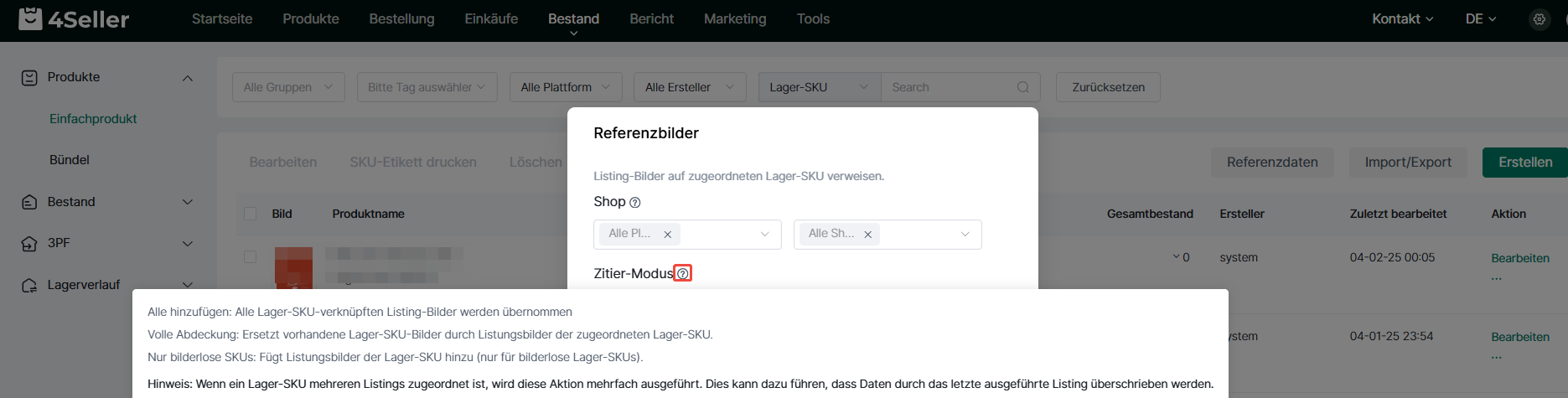The image size is (1568, 398).
Task: Click the Erstellen button
Action: (x=1524, y=163)
